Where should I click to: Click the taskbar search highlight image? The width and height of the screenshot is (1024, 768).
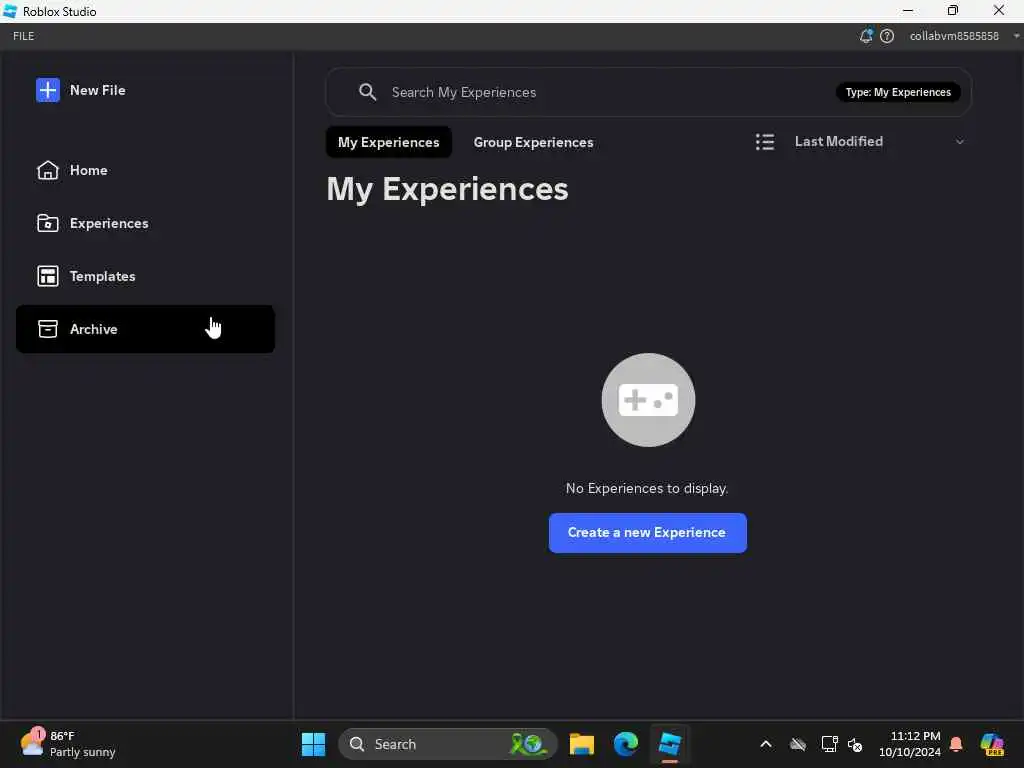pos(528,744)
